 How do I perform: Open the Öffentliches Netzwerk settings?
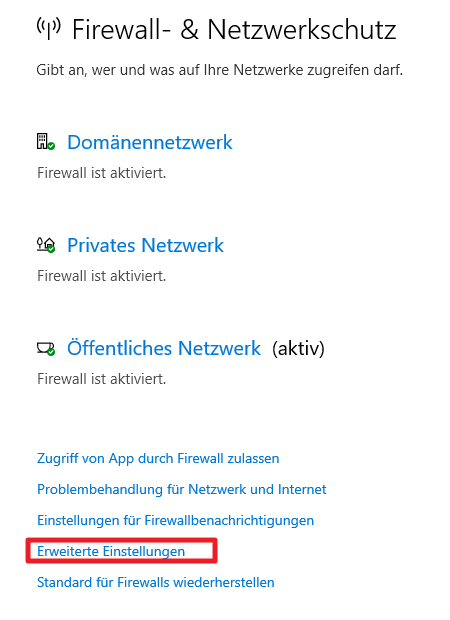coord(164,348)
